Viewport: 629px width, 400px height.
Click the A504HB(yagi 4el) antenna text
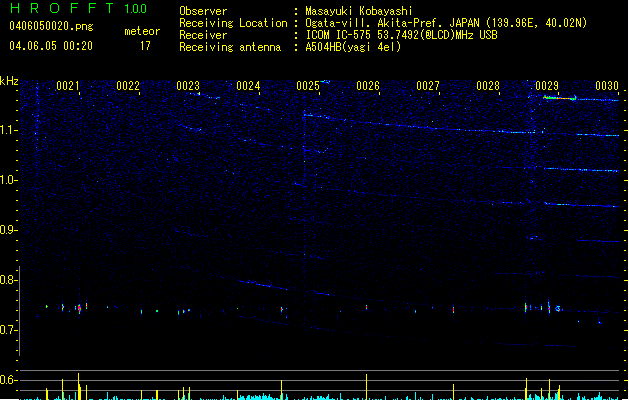click(353, 47)
